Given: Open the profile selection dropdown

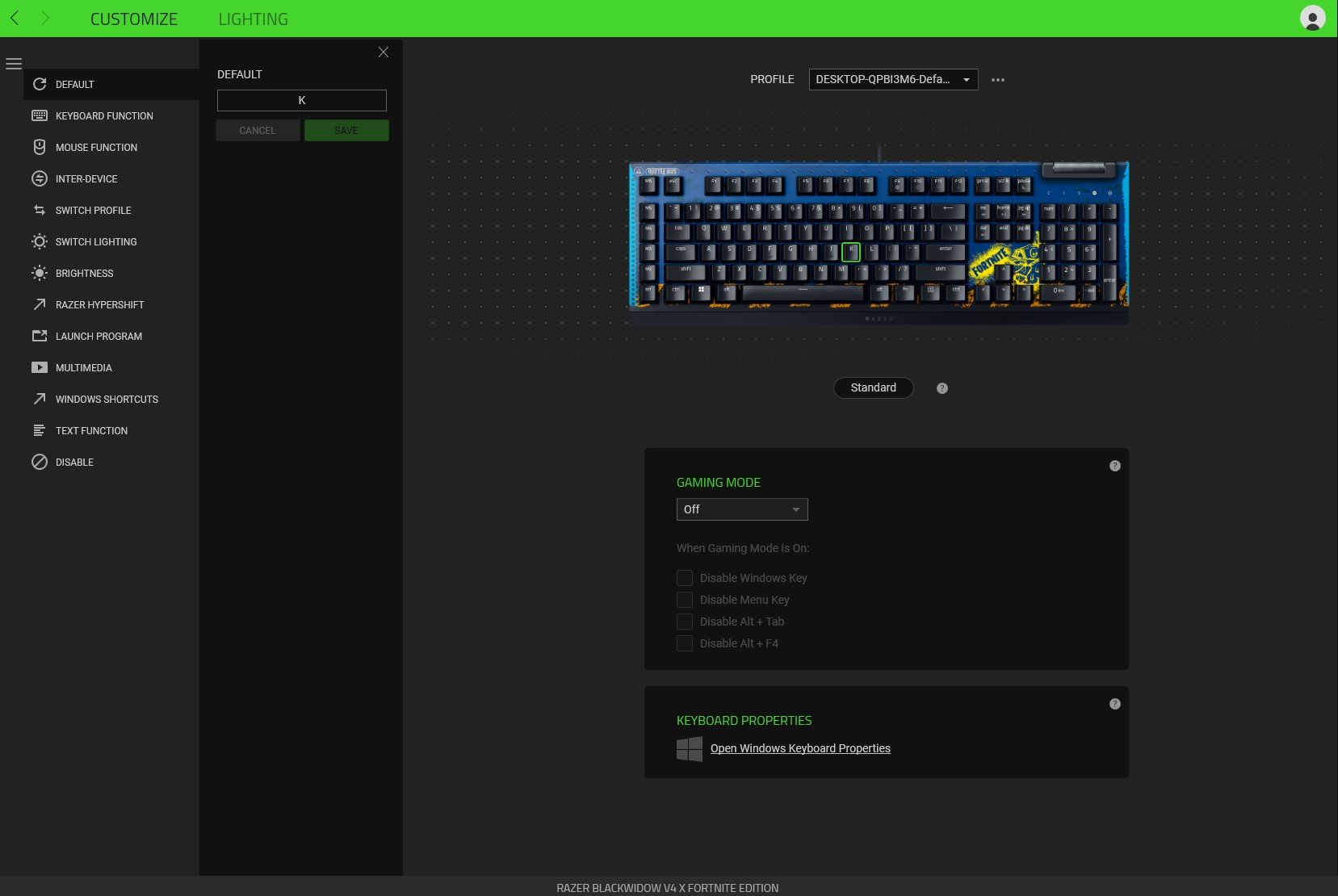Looking at the screenshot, I should 893,79.
